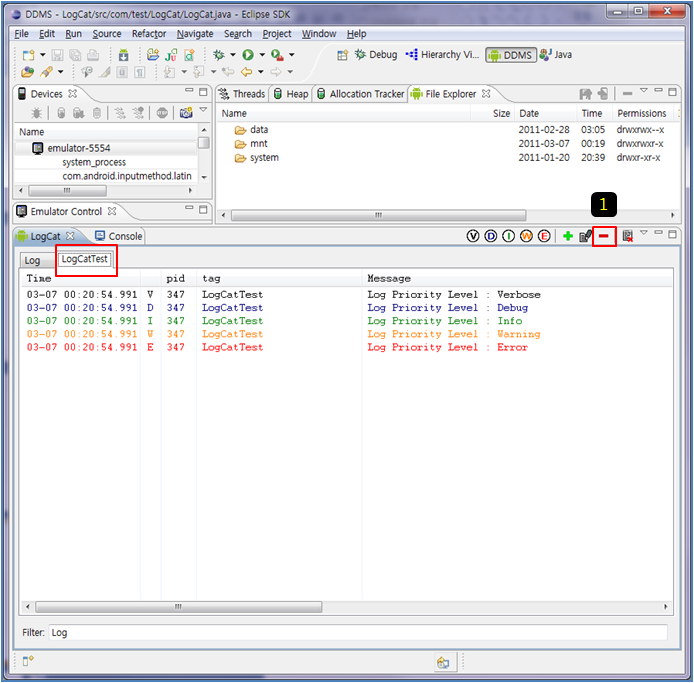
Task: Toggle the Error log level filter
Action: click(x=544, y=236)
